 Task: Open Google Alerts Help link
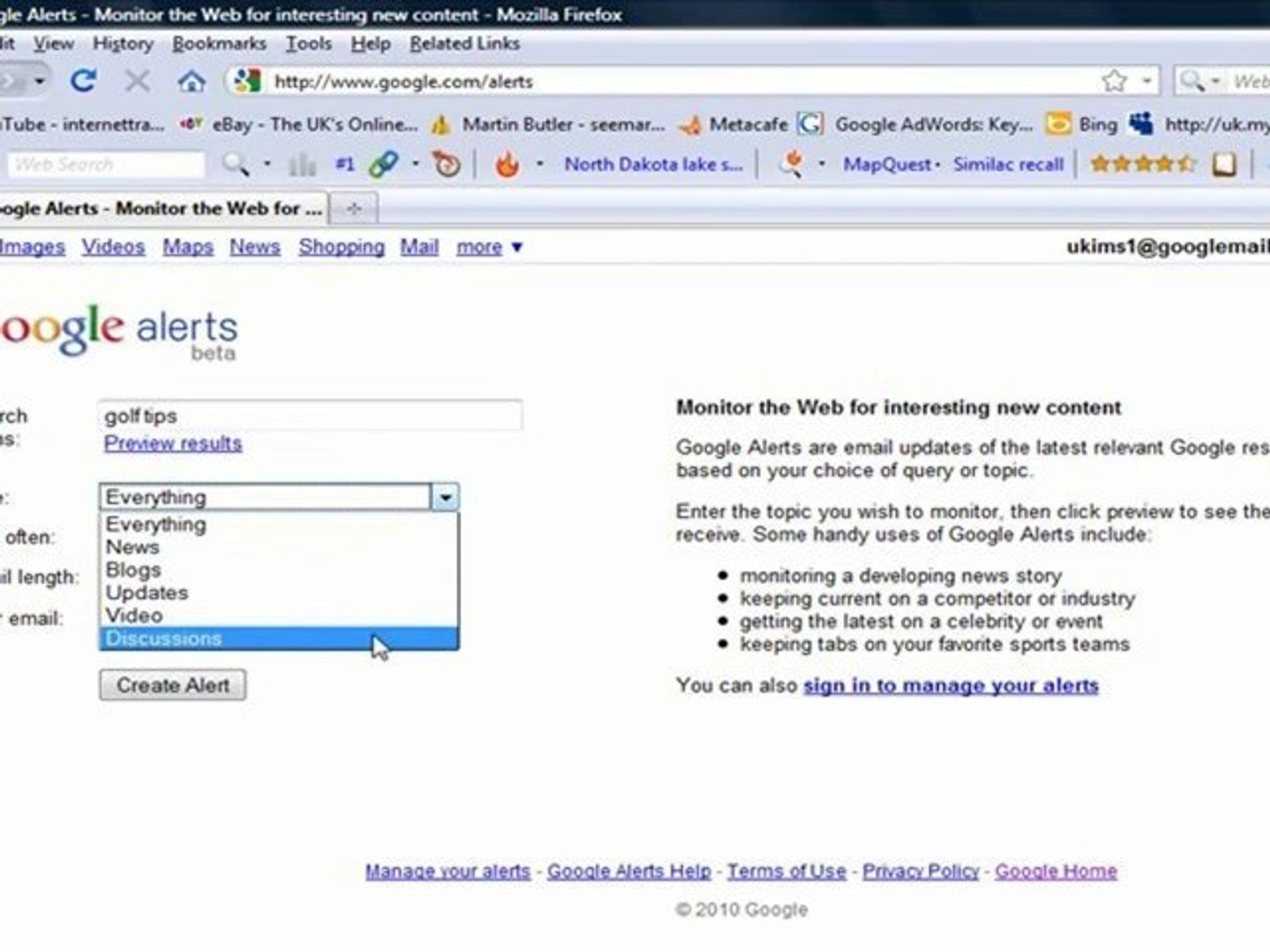[629, 871]
